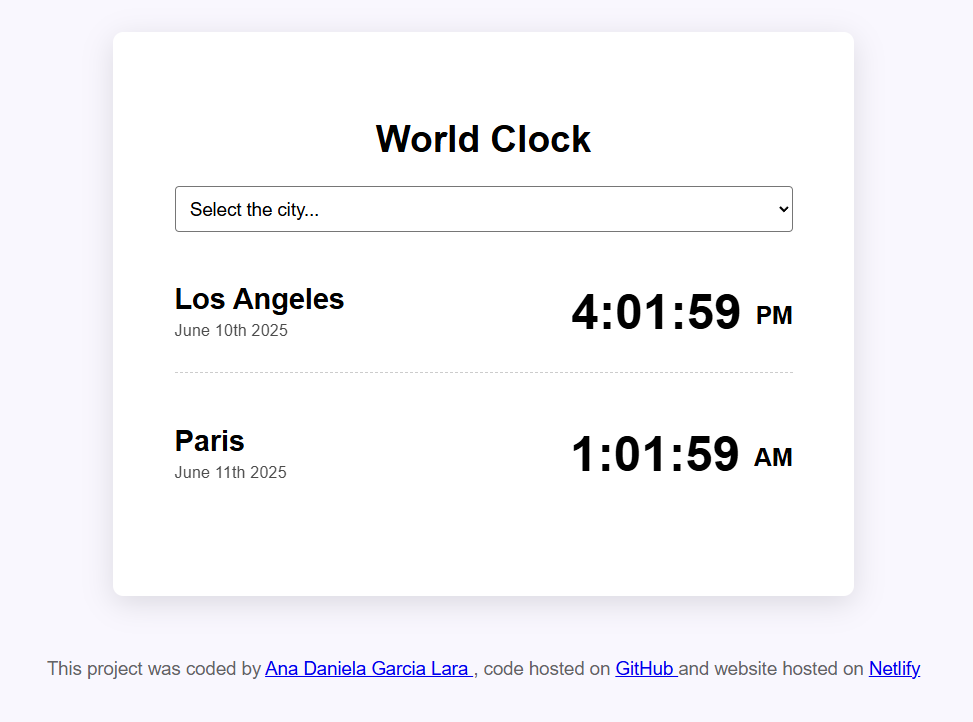973x722 pixels.
Task: Select the Paris city label
Action: pyautogui.click(x=210, y=440)
